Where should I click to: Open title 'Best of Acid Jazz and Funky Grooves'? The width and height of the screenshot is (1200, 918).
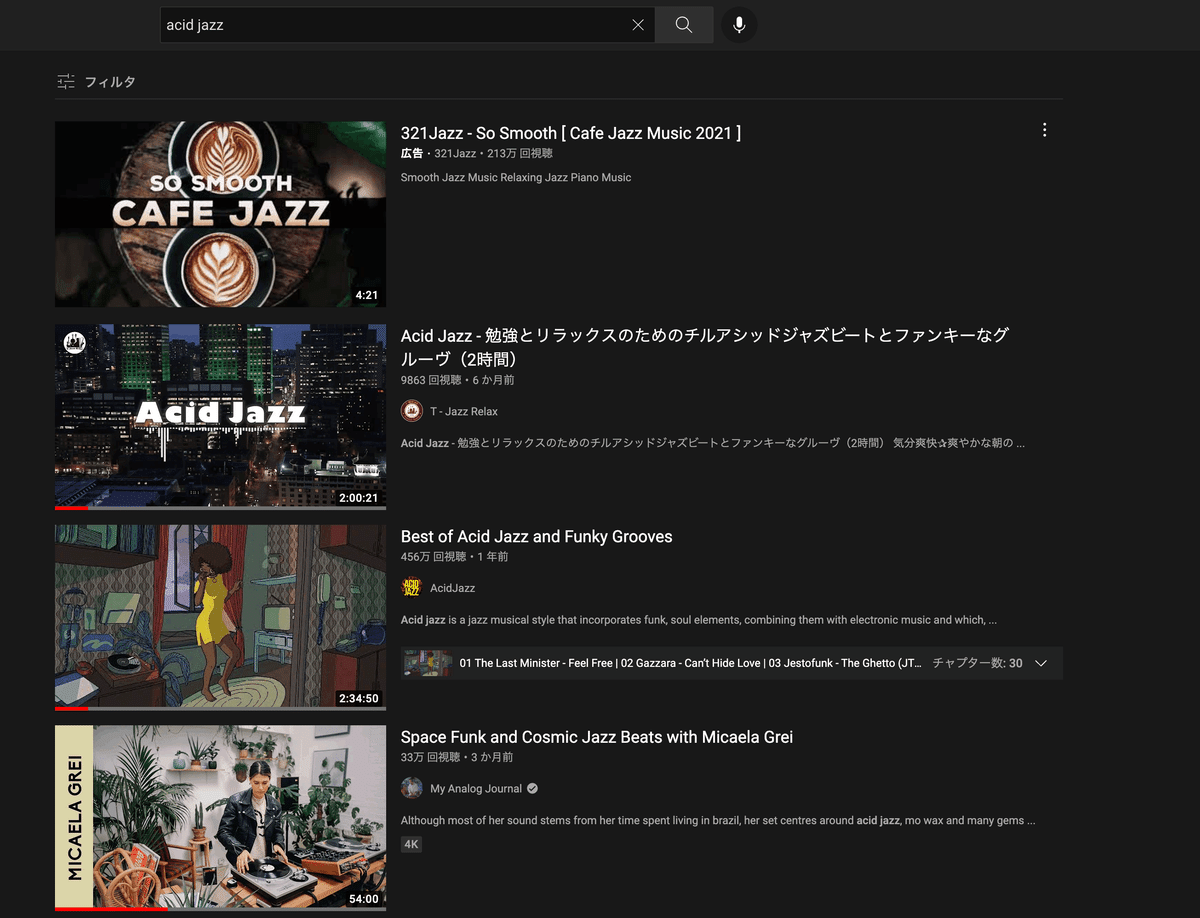537,537
